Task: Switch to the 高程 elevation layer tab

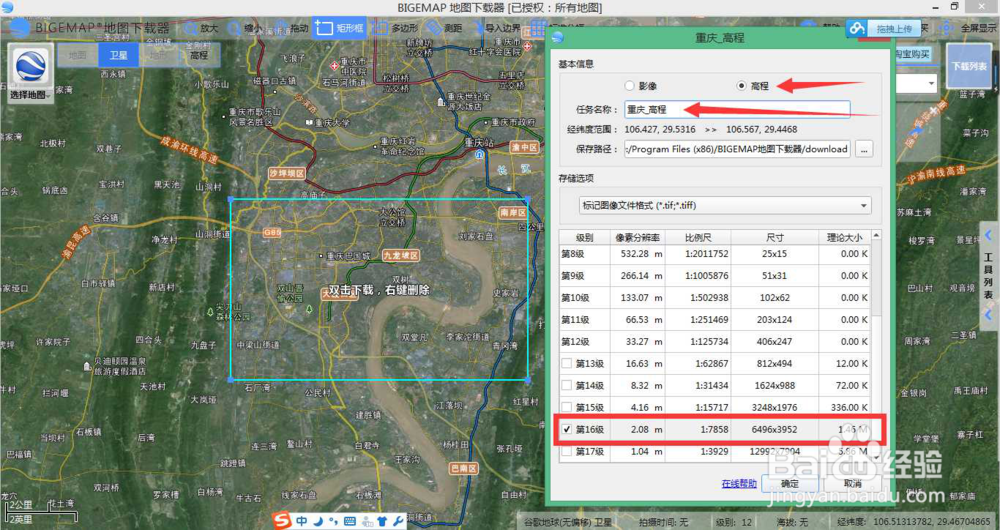Action: click(x=199, y=55)
